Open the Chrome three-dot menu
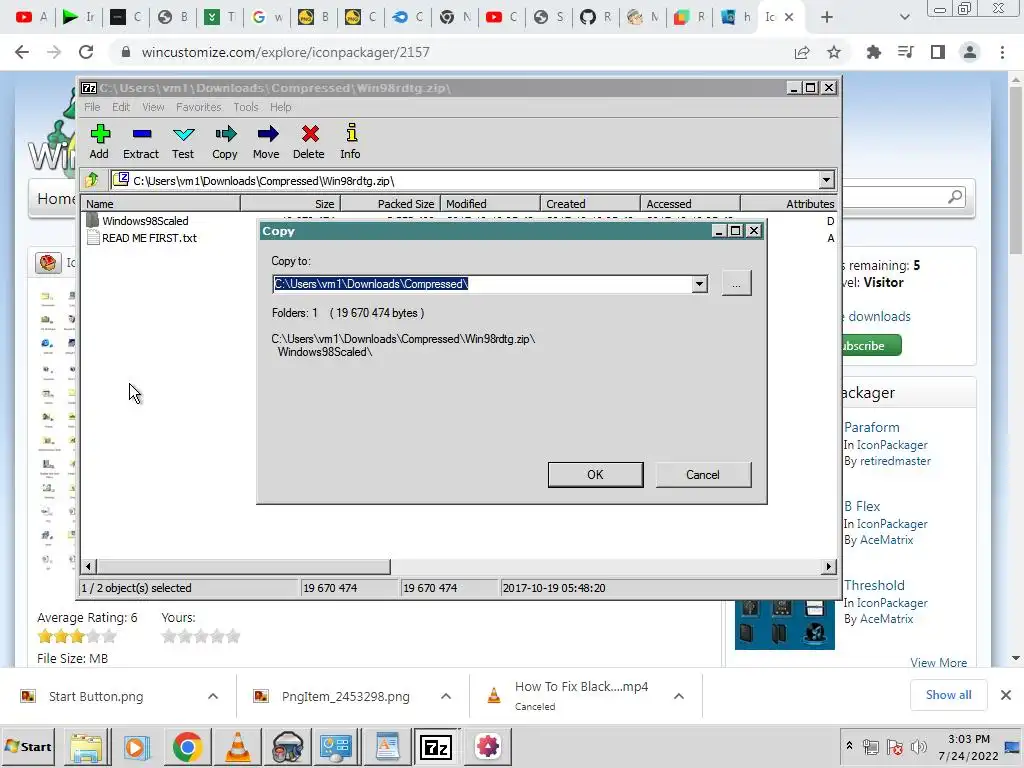The height and width of the screenshot is (768, 1024). (x=1002, y=52)
